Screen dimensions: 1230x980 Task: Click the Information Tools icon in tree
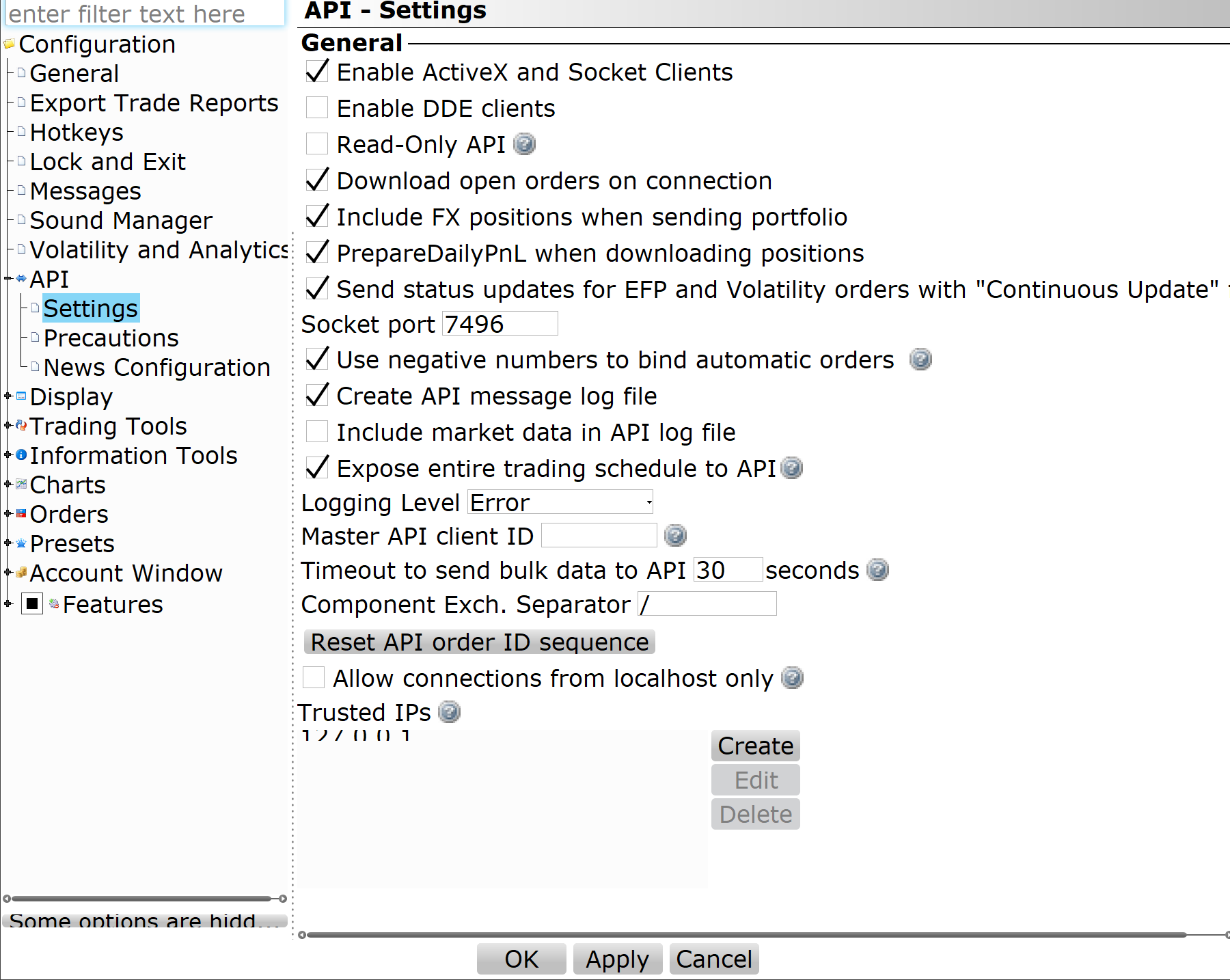21,455
